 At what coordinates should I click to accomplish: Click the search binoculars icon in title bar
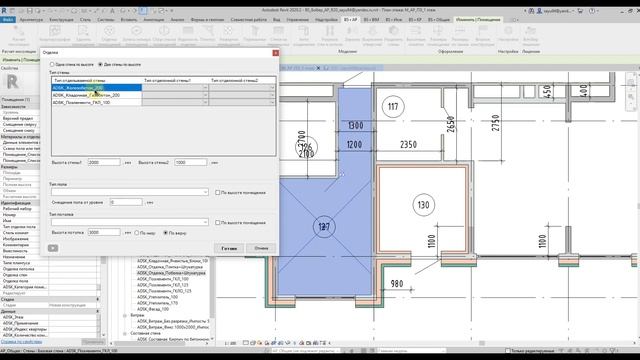[x=531, y=11]
